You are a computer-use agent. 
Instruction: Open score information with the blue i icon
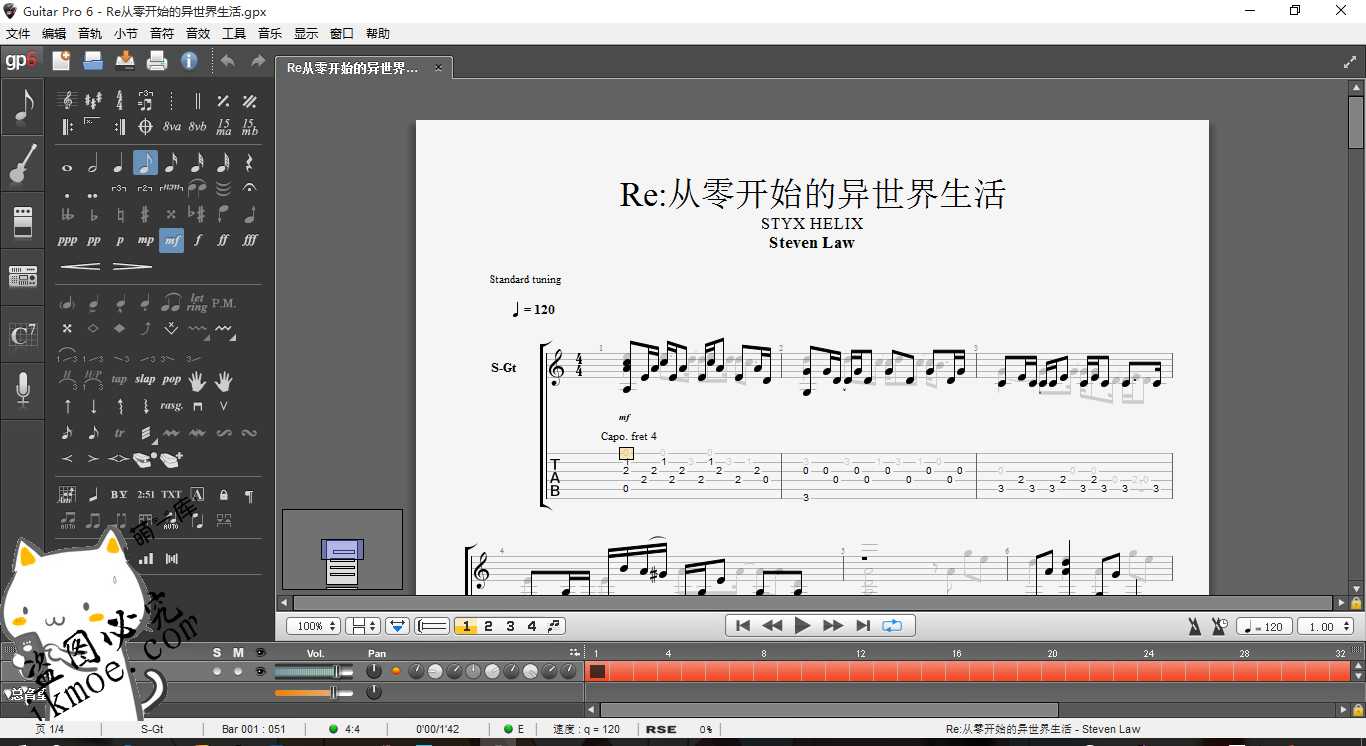(189, 61)
